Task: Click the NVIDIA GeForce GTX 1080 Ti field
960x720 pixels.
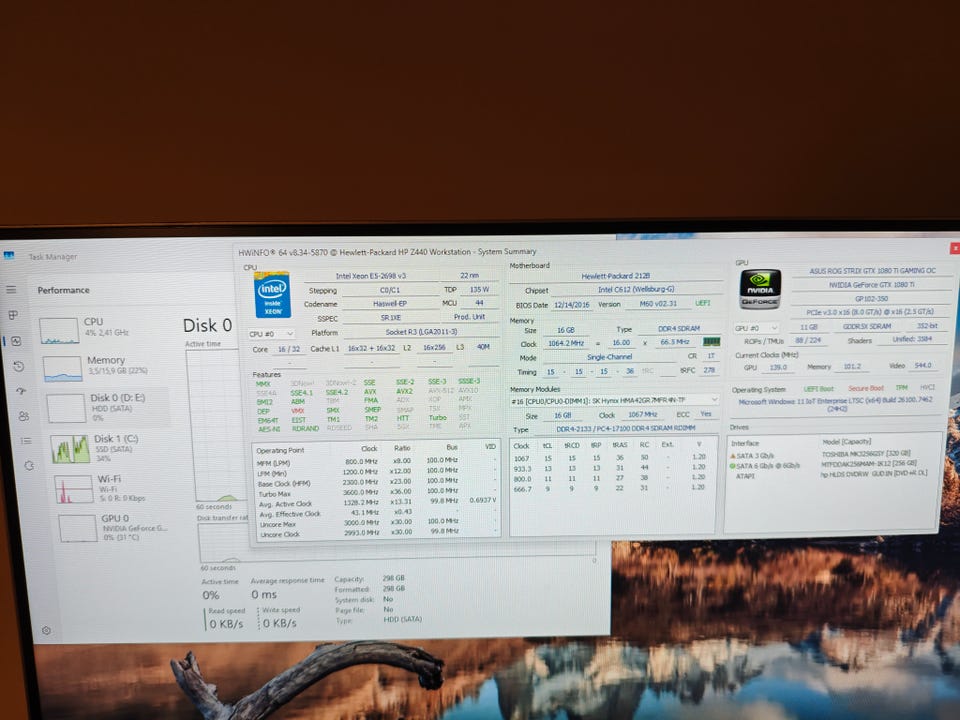Action: click(872, 285)
